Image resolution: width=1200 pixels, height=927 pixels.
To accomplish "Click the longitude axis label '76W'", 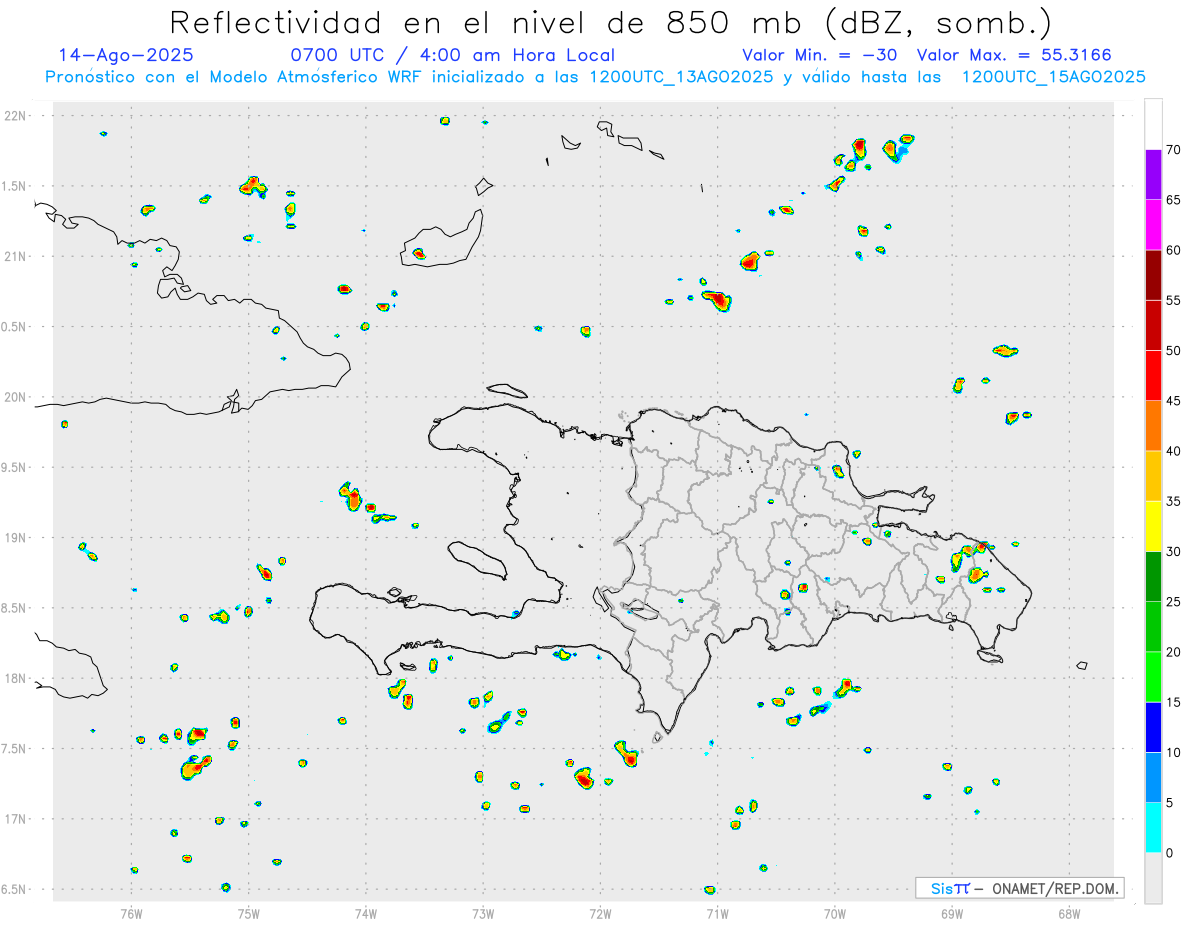I will click(131, 913).
